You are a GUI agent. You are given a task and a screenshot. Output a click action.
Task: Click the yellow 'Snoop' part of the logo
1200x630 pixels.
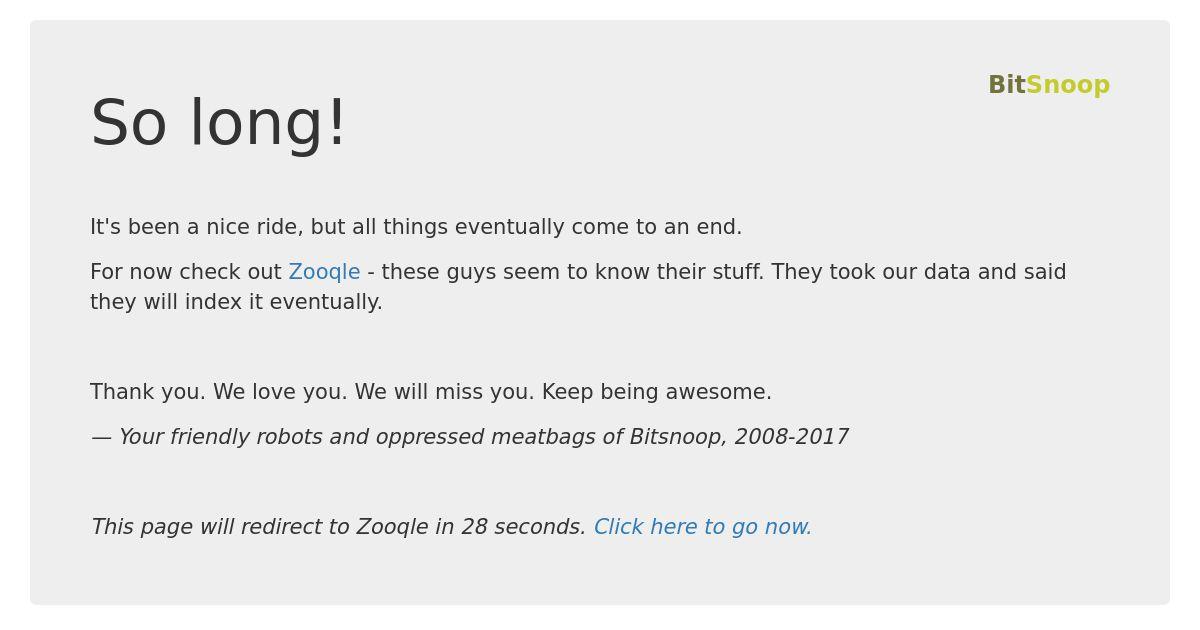pyautogui.click(x=1068, y=85)
